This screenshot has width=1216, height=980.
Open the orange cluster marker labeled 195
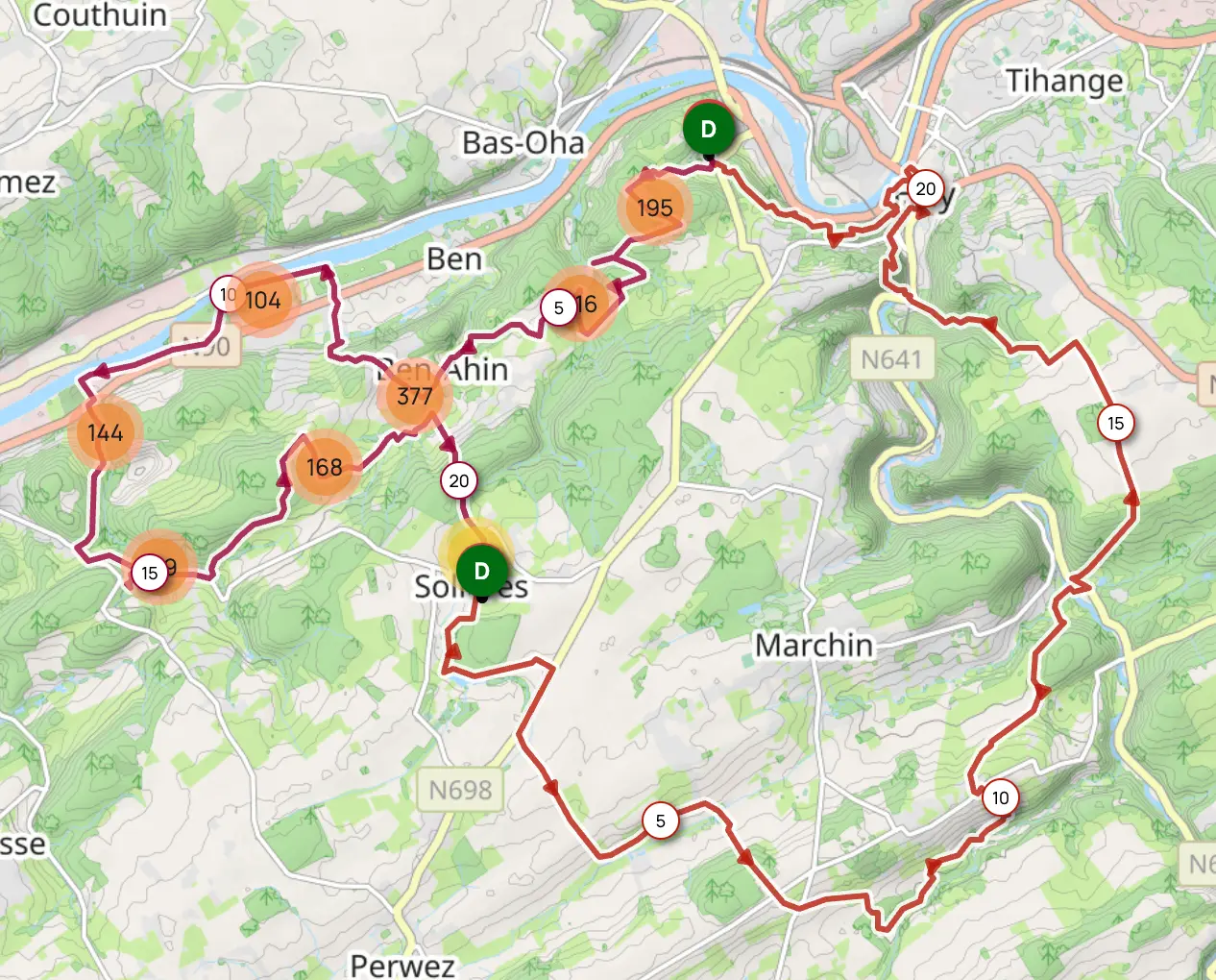(654, 208)
